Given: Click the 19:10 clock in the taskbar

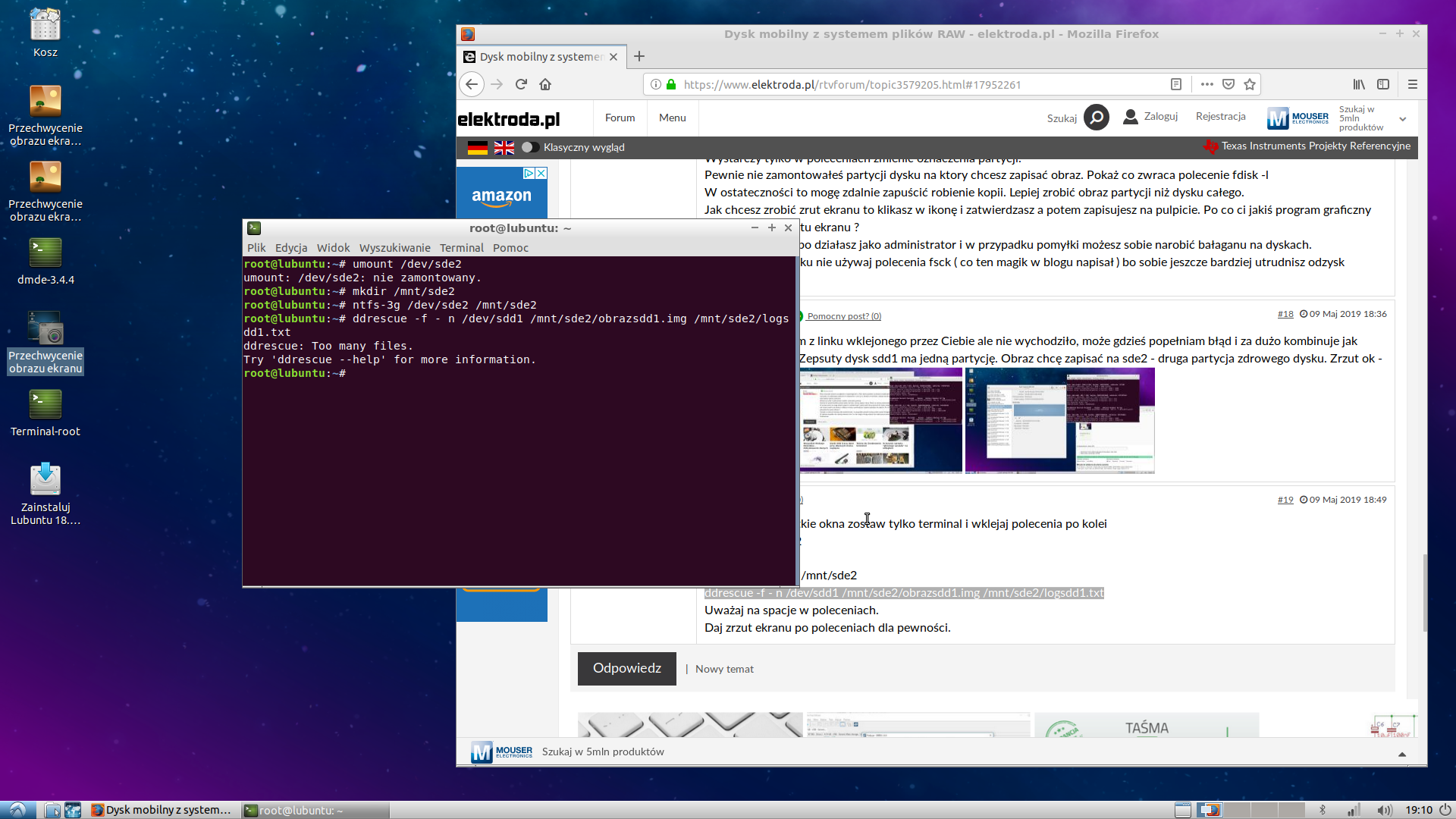Looking at the screenshot, I should pos(1418,810).
